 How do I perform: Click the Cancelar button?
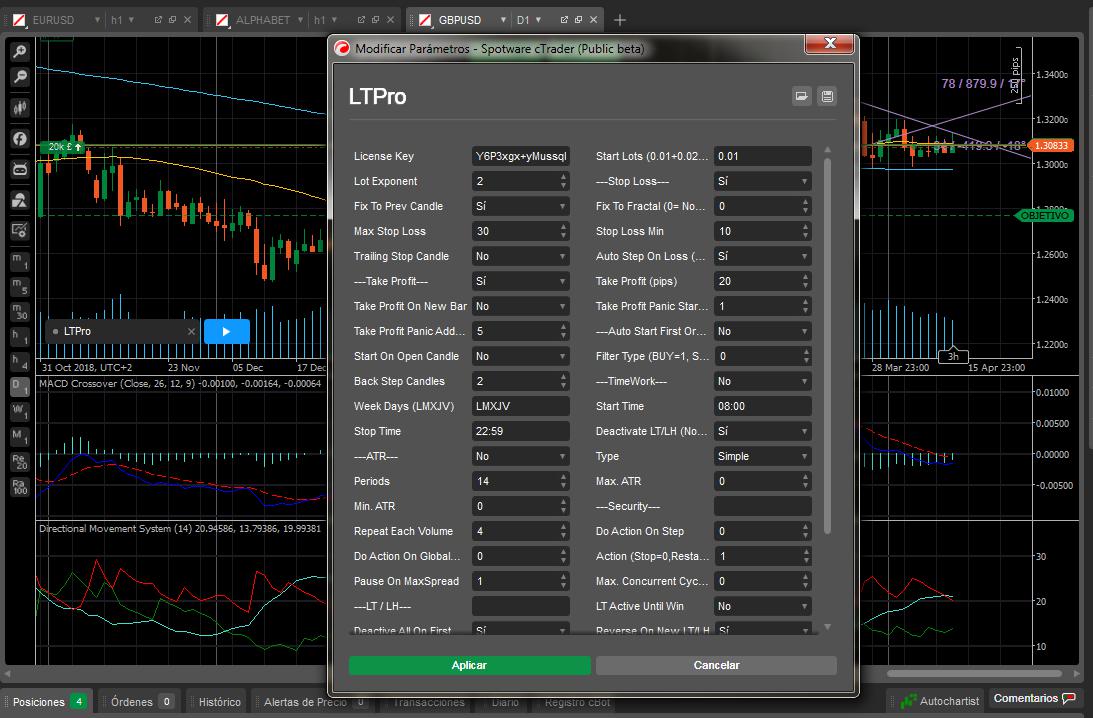click(716, 665)
